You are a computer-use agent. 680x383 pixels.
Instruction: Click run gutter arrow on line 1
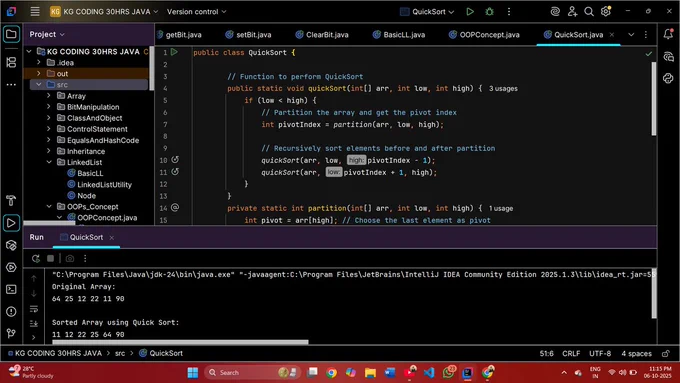[174, 52]
